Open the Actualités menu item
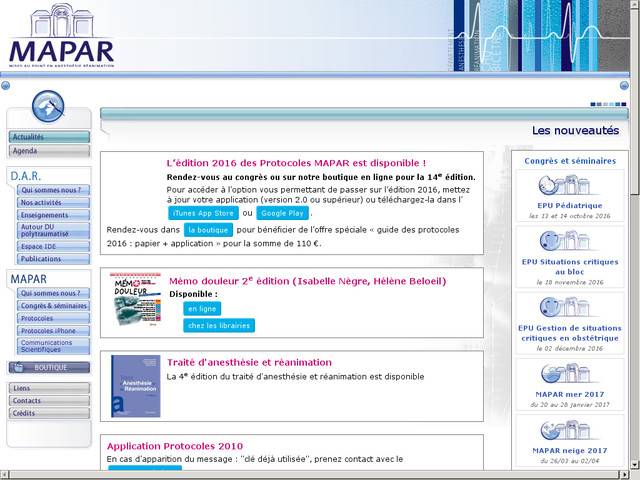The height and width of the screenshot is (480, 640). click(x=49, y=137)
